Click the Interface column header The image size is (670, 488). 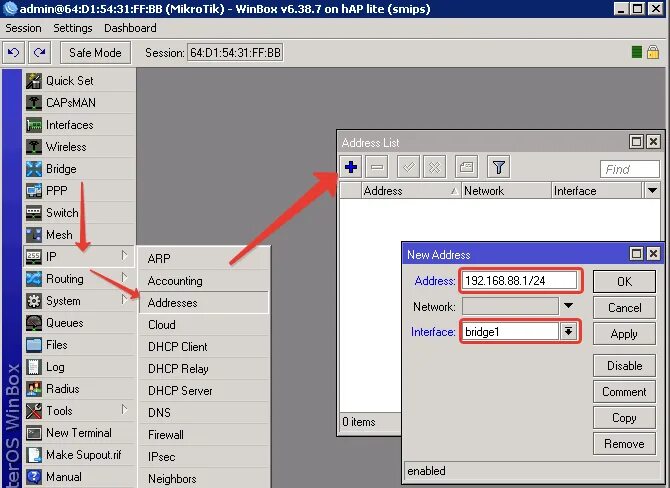[597, 191]
